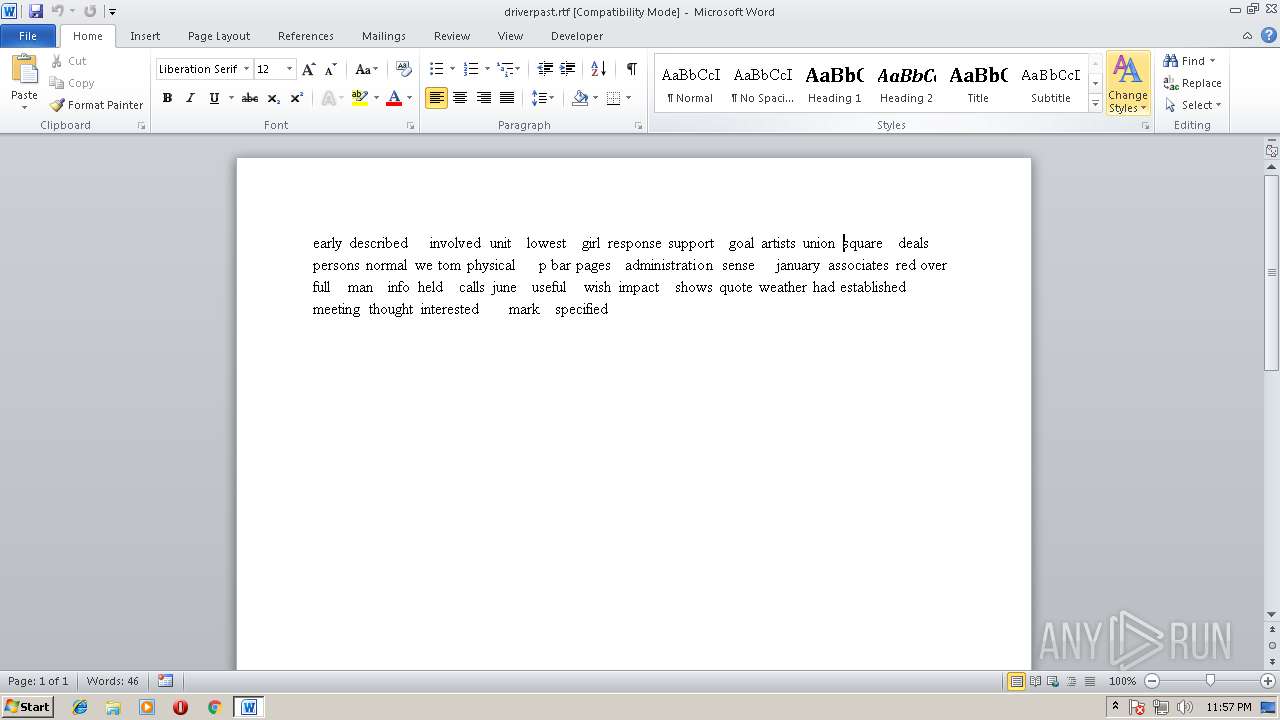Click the red font color button
Image resolution: width=1280 pixels, height=720 pixels.
[394, 98]
